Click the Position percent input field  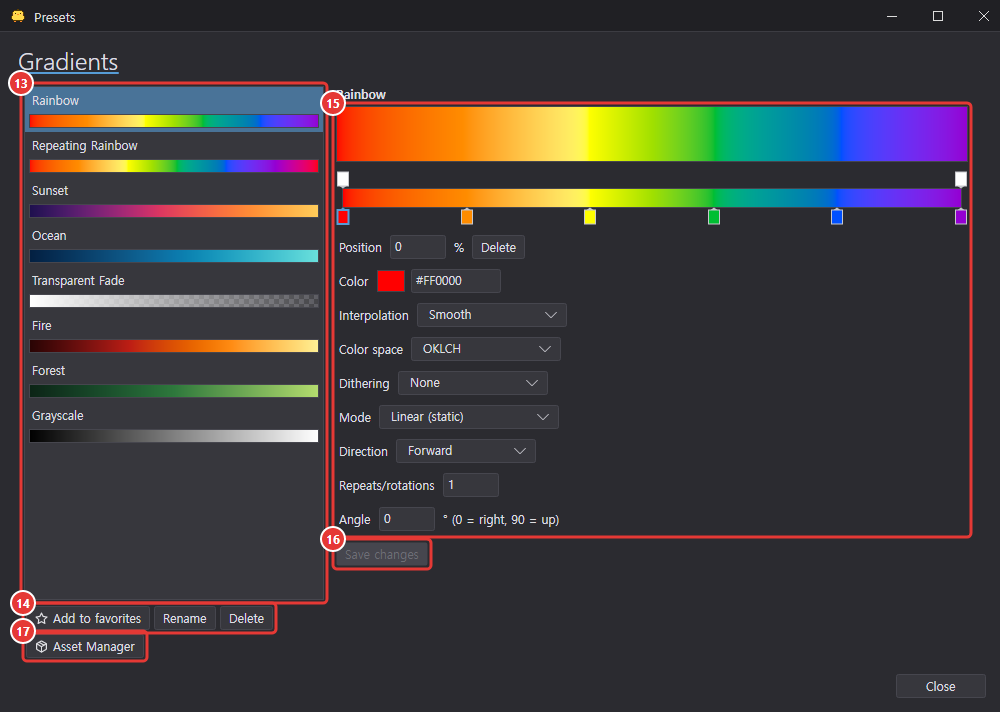418,247
